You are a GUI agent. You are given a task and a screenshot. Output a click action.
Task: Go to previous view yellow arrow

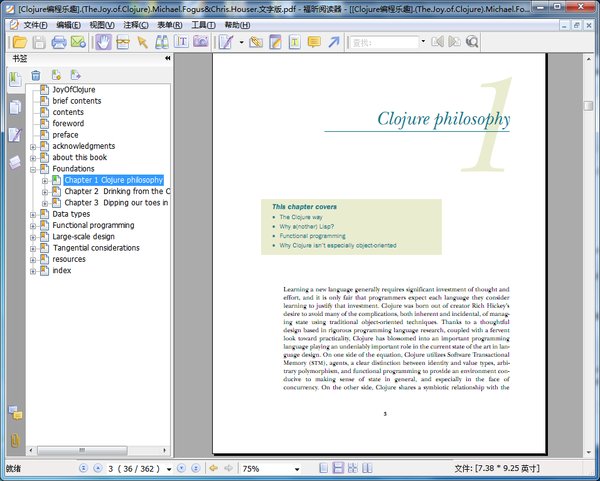pyautogui.click(x=214, y=468)
